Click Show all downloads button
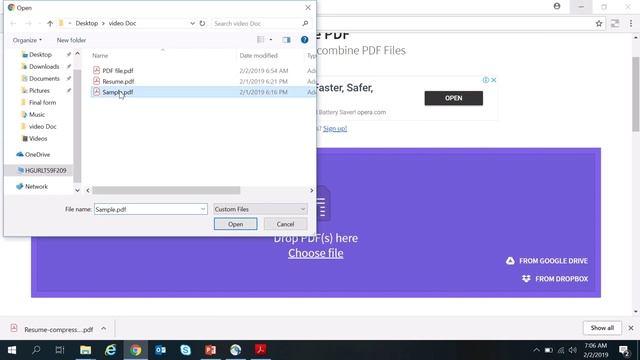The image size is (640, 360). (x=602, y=328)
